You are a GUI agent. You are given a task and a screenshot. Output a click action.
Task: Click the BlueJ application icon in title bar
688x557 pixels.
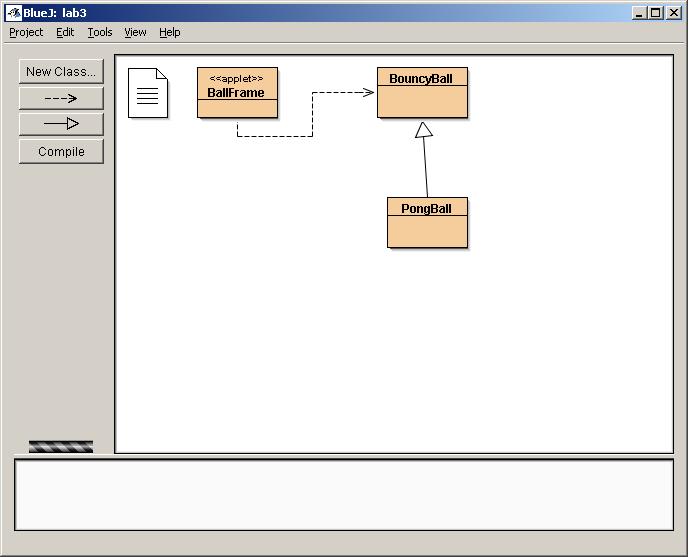(14, 13)
